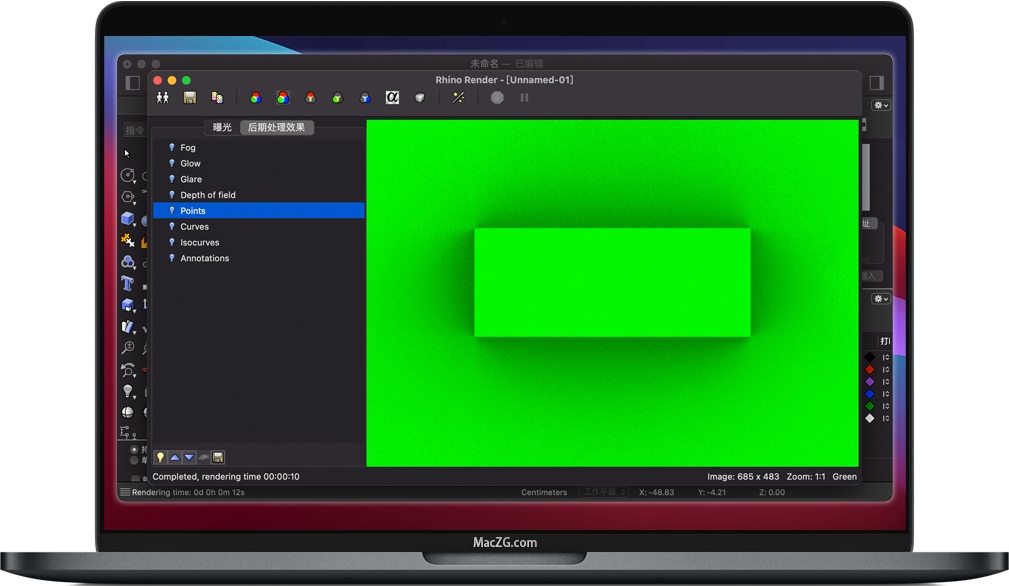1009x586 pixels.
Task: Select Curves in the post effects list
Action: tap(193, 226)
